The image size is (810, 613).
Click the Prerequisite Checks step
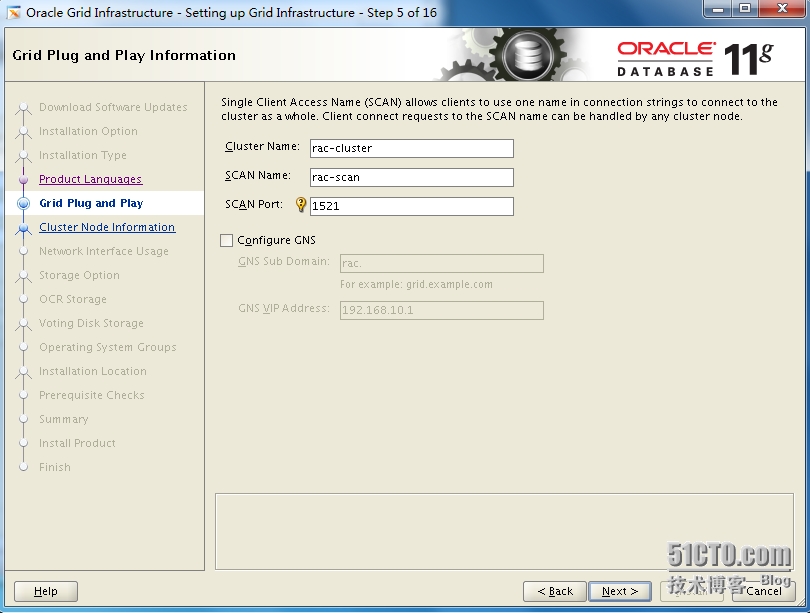(91, 396)
